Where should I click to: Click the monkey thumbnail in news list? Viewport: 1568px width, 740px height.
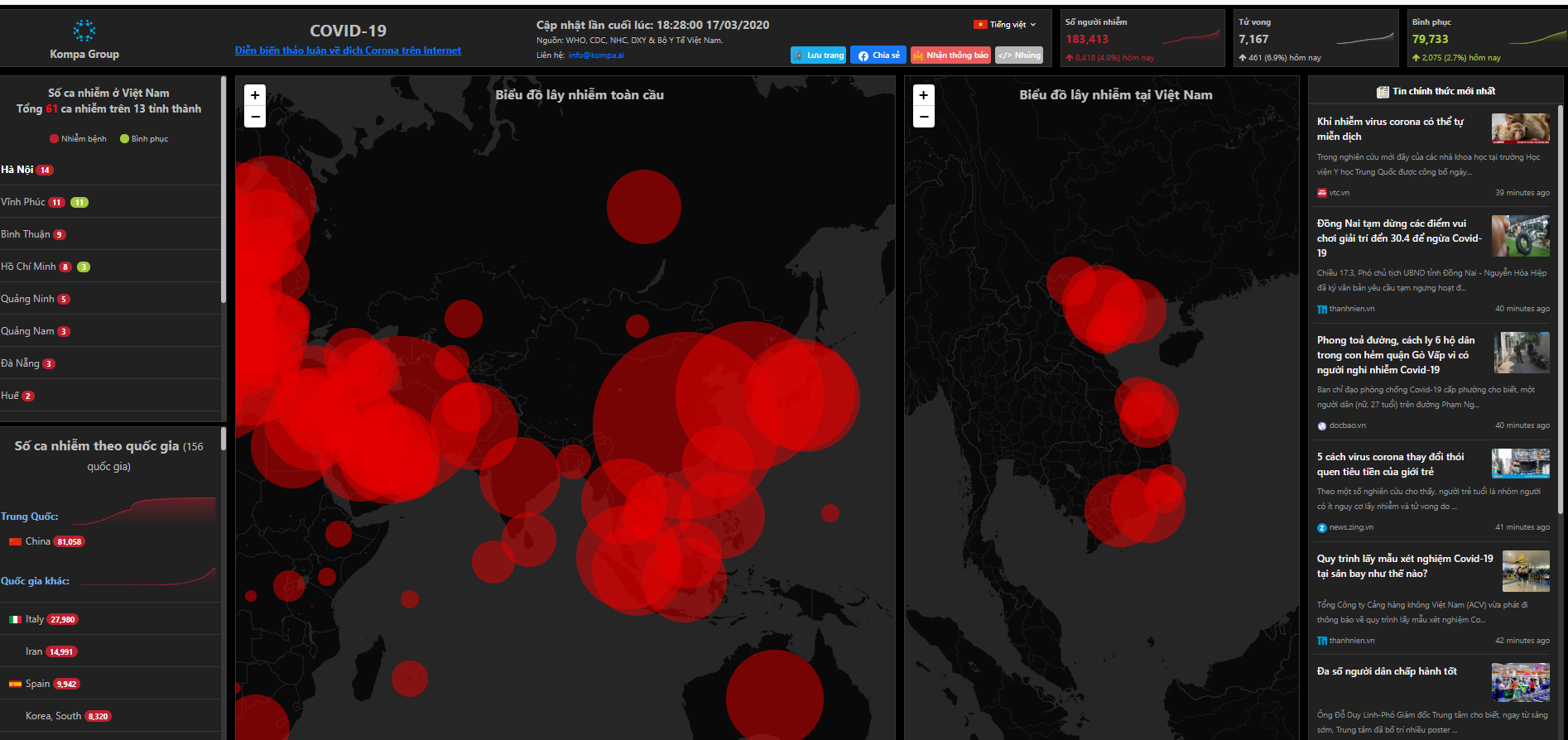coord(1520,128)
